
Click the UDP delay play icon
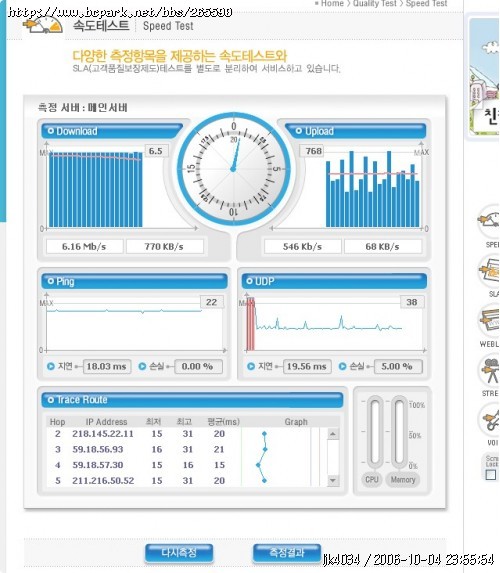(x=251, y=366)
